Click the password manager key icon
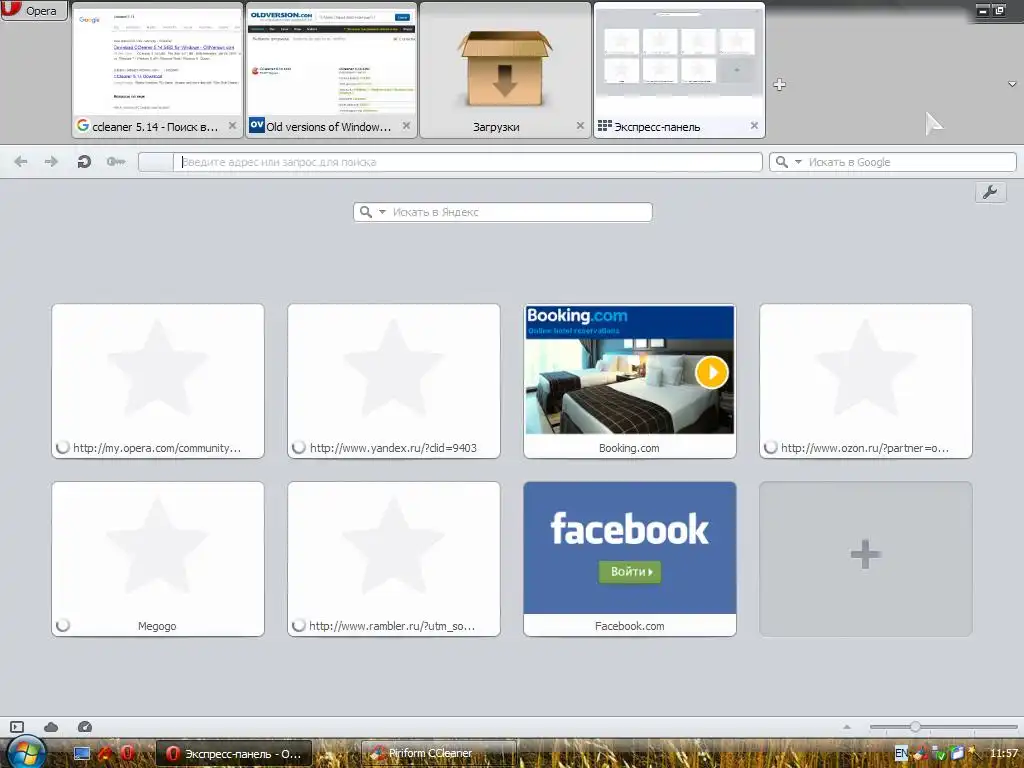 [x=116, y=161]
